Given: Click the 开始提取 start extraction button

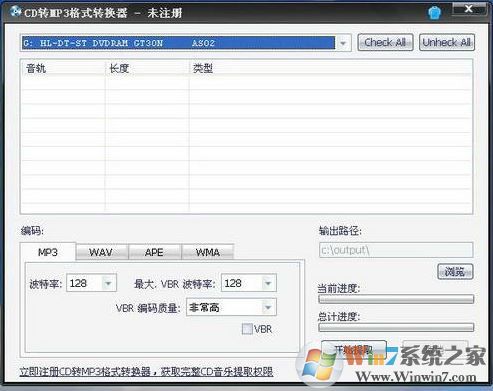Looking at the screenshot, I should (x=353, y=349).
